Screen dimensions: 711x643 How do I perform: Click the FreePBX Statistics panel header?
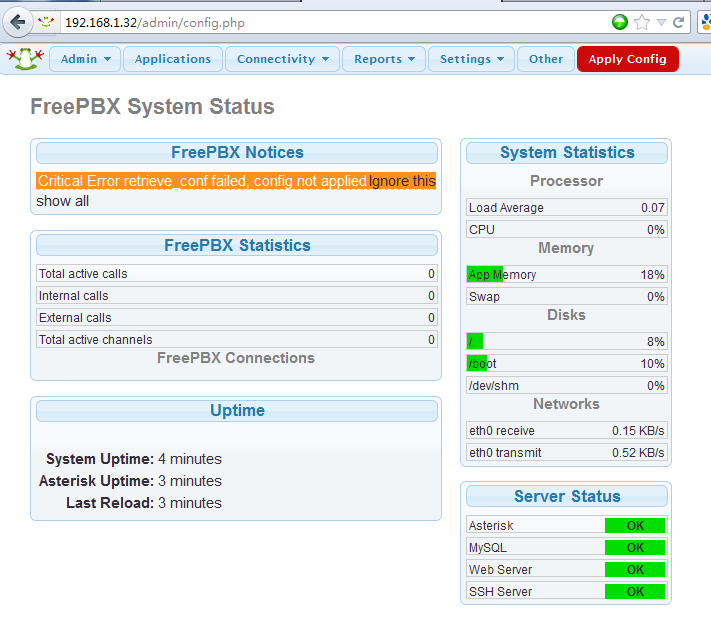pyautogui.click(x=237, y=245)
